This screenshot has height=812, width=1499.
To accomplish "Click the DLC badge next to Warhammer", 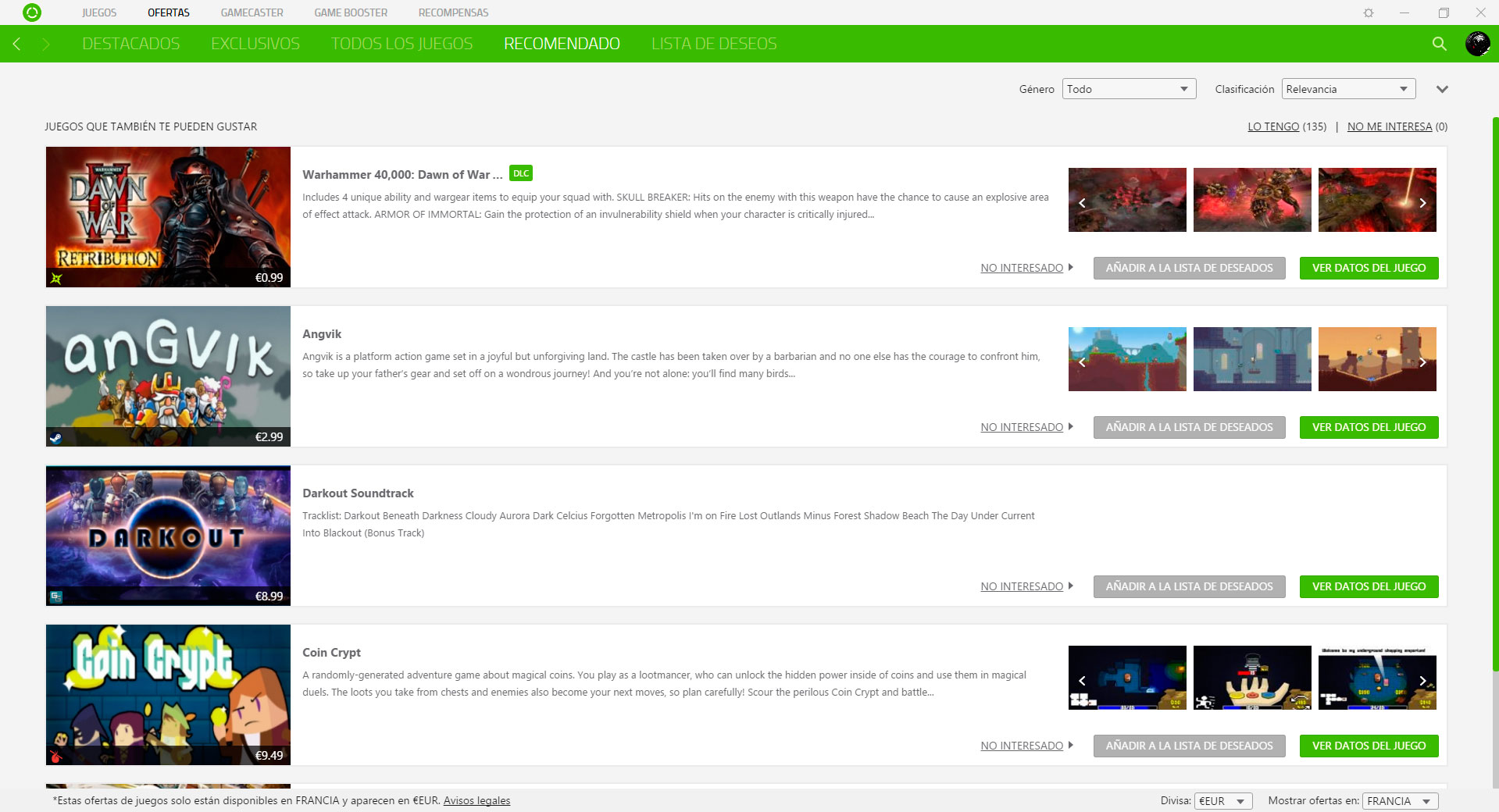I will click(x=521, y=173).
